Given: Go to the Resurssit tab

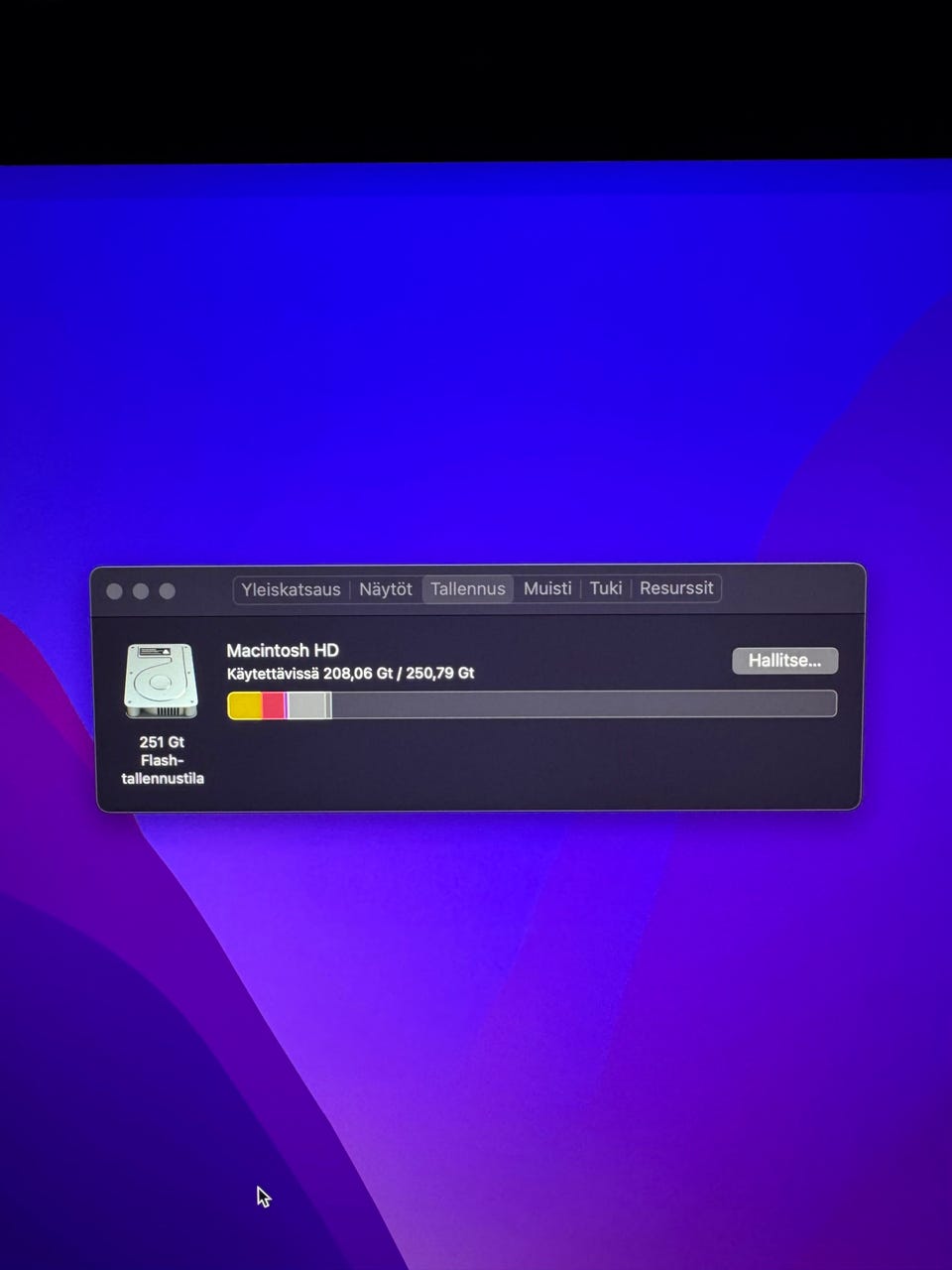Looking at the screenshot, I should pos(676,588).
